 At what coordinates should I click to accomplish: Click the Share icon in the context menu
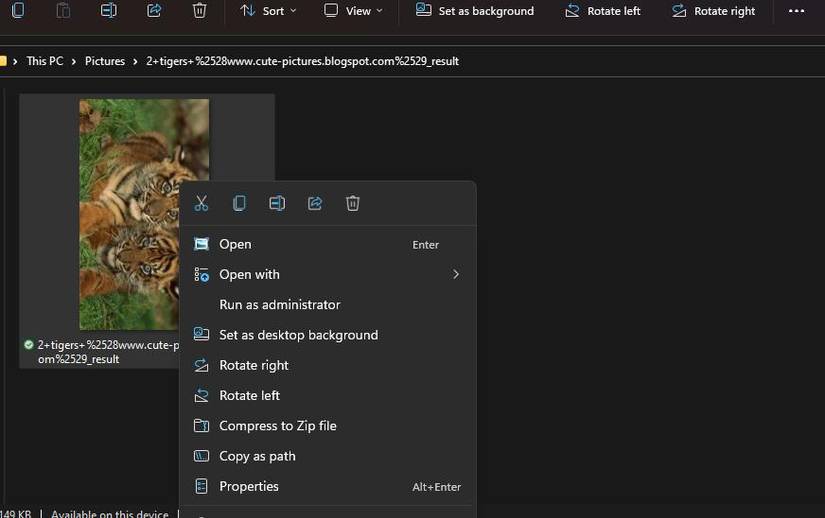pyautogui.click(x=315, y=203)
